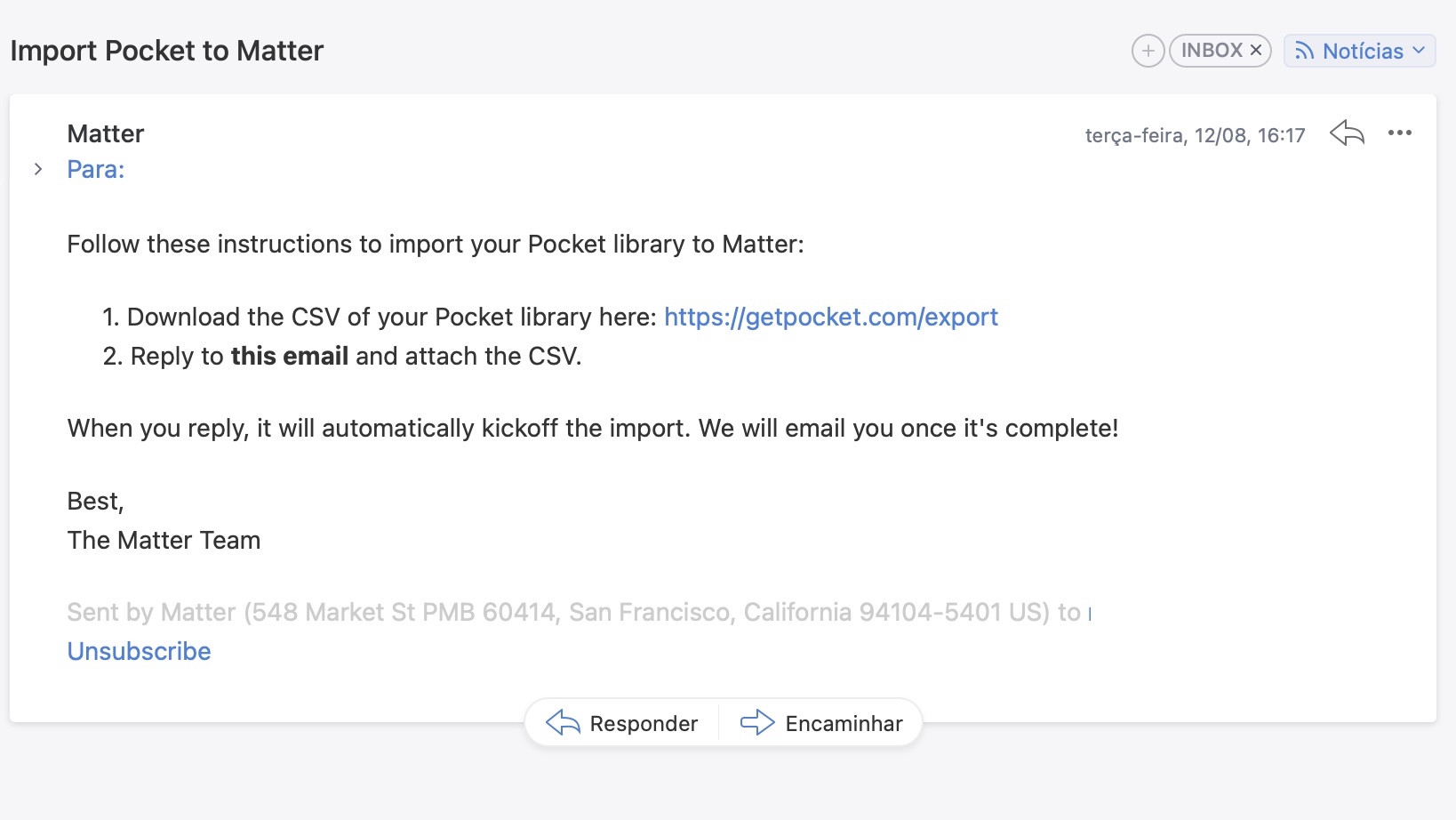Screen dimensions: 1456x820
Task: Click the sender name Matter
Action: pos(106,133)
